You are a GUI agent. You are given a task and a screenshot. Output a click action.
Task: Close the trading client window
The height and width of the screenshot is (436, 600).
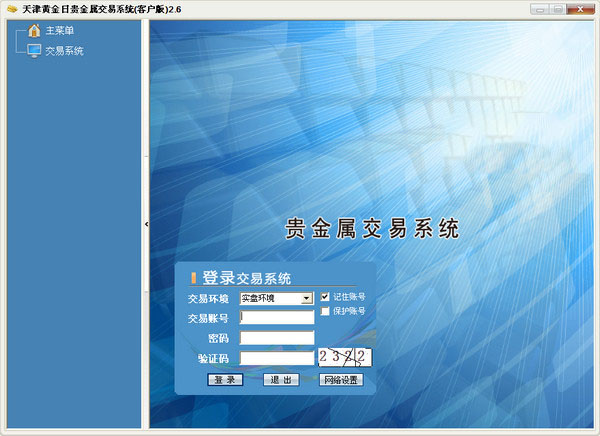pyautogui.click(x=582, y=9)
